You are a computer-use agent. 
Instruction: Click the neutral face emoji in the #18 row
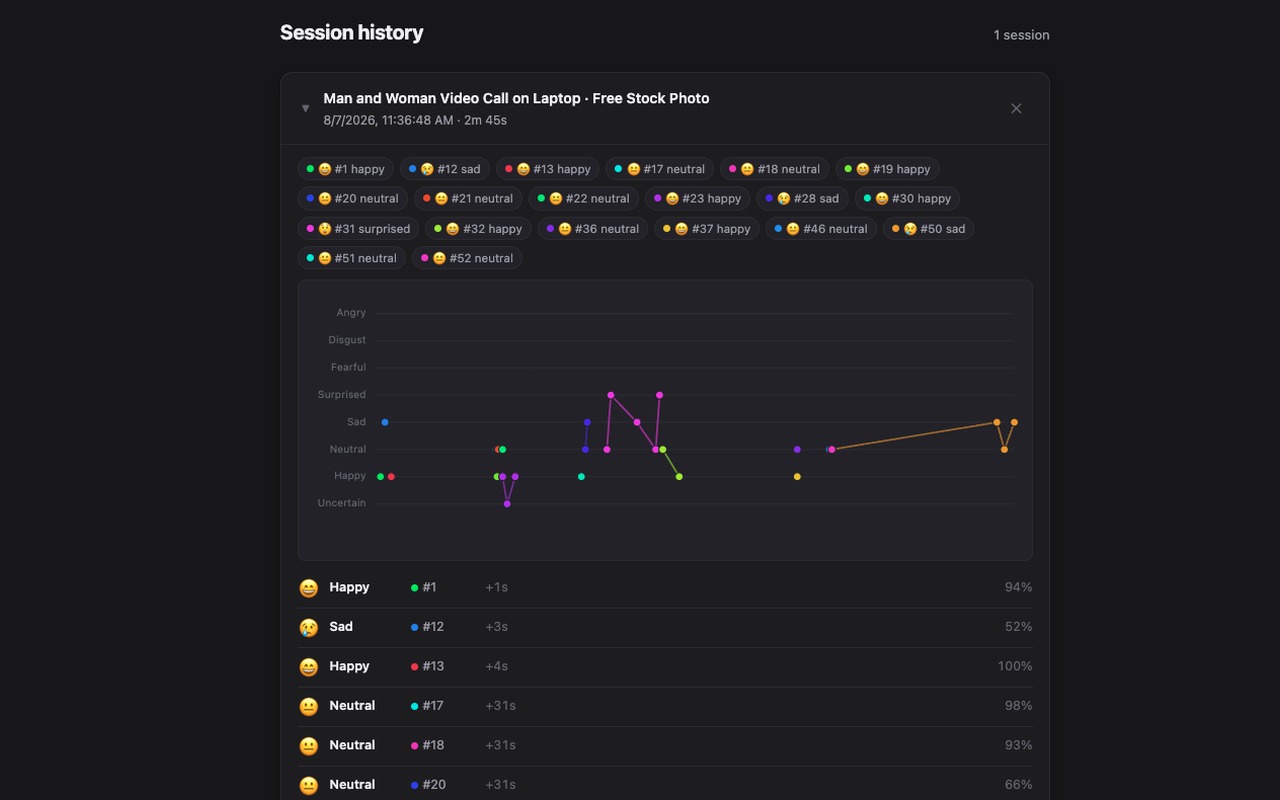click(309, 746)
